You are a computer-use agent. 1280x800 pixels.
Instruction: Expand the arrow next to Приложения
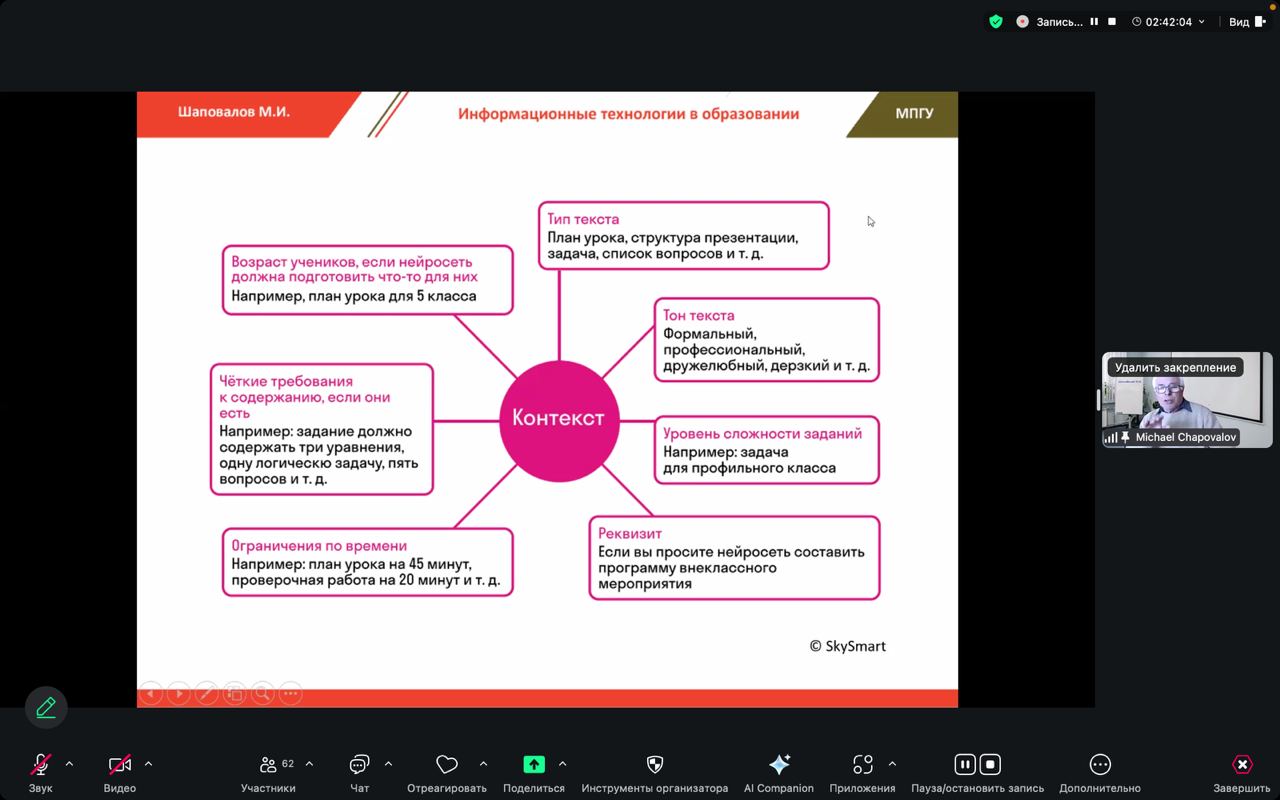892,764
